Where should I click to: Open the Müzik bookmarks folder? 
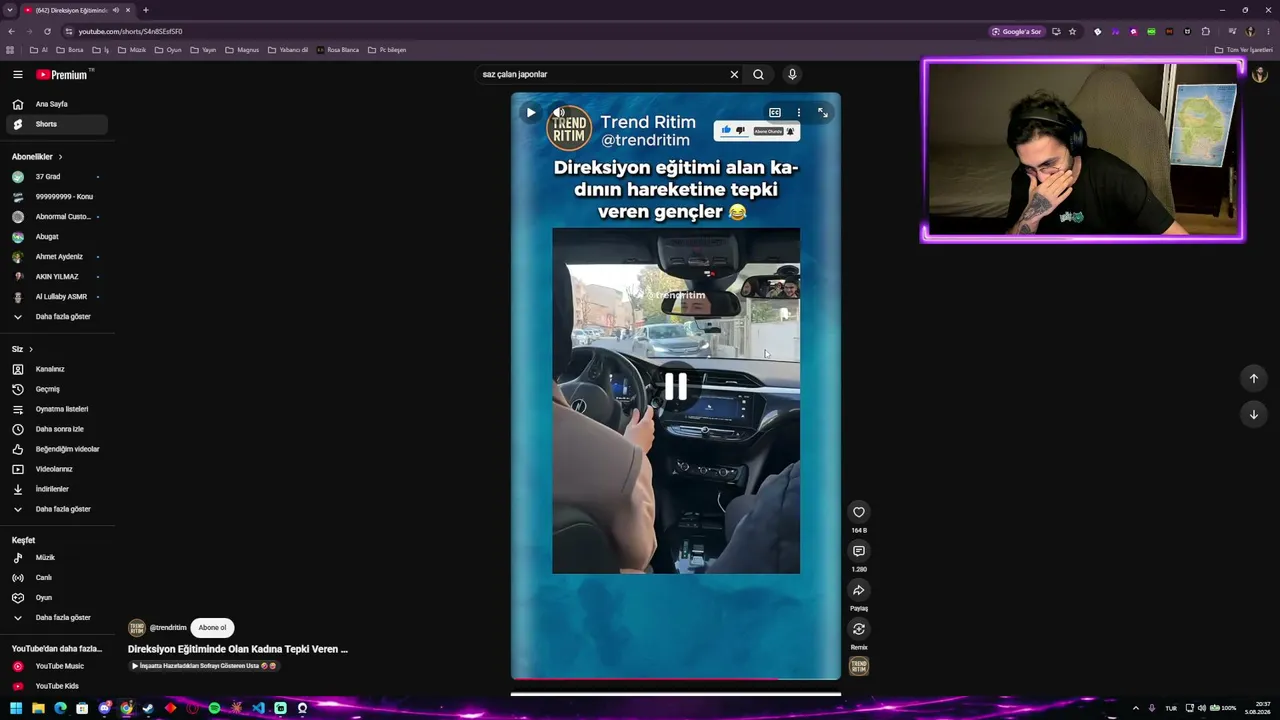(132, 50)
